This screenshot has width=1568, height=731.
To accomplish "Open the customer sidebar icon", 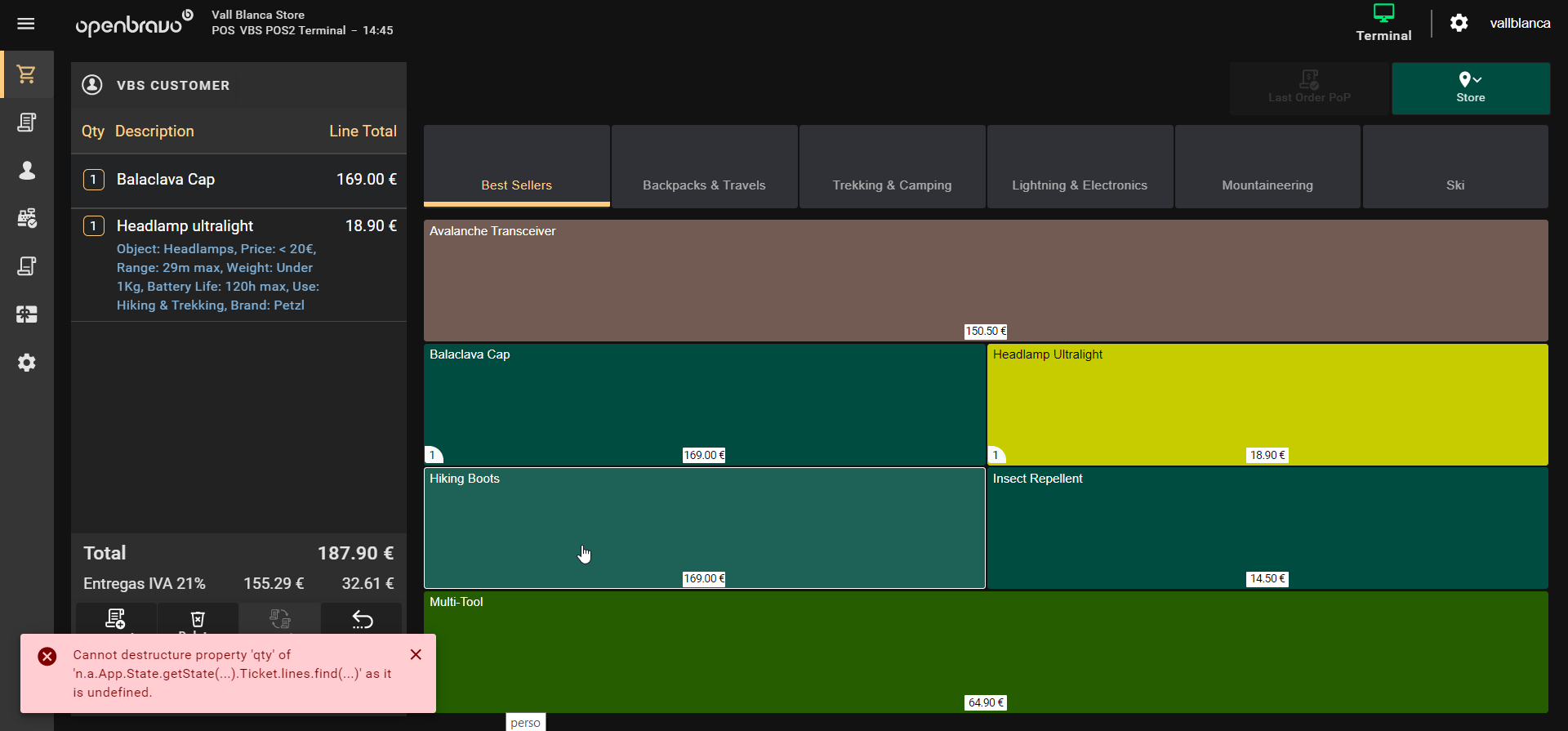I will pos(26,170).
